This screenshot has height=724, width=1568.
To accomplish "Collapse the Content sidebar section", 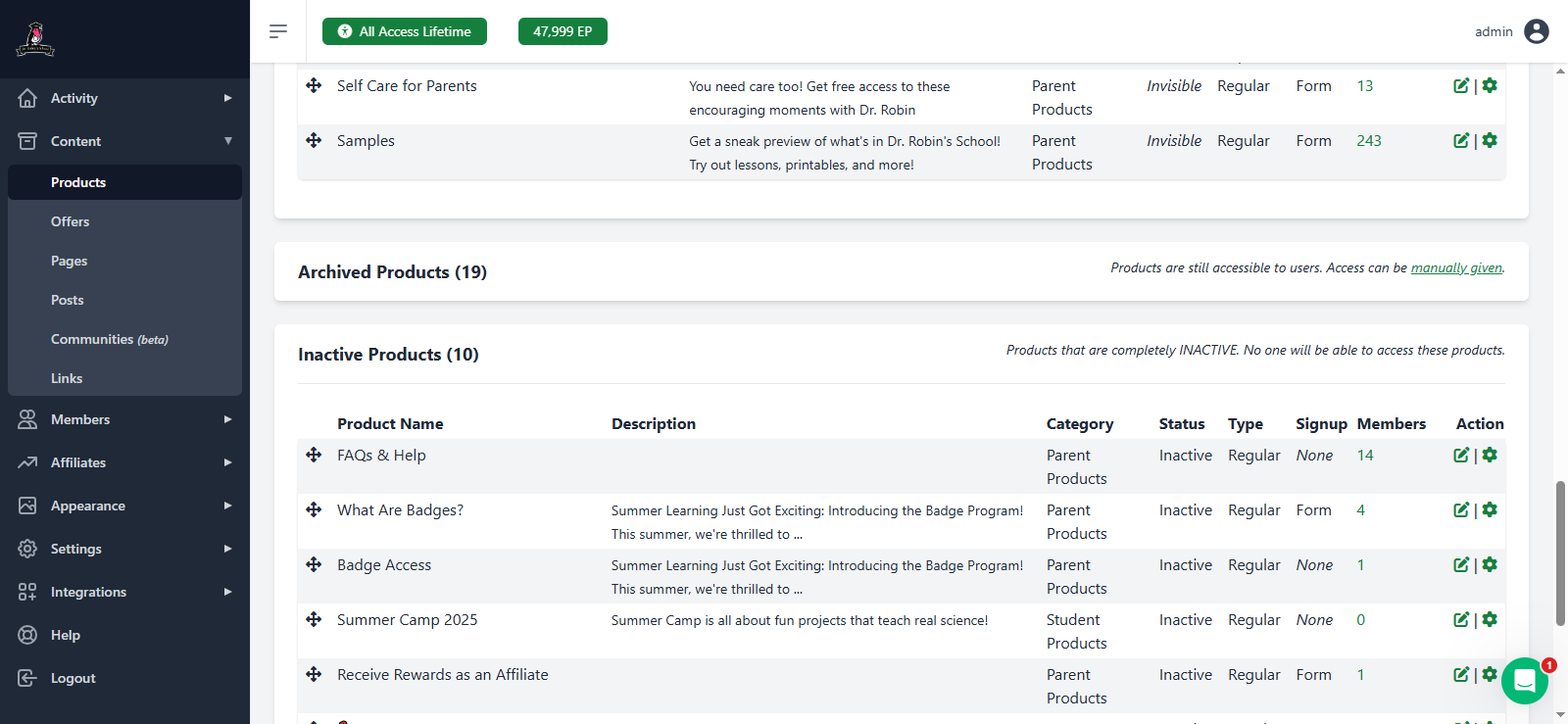I will coord(124,141).
